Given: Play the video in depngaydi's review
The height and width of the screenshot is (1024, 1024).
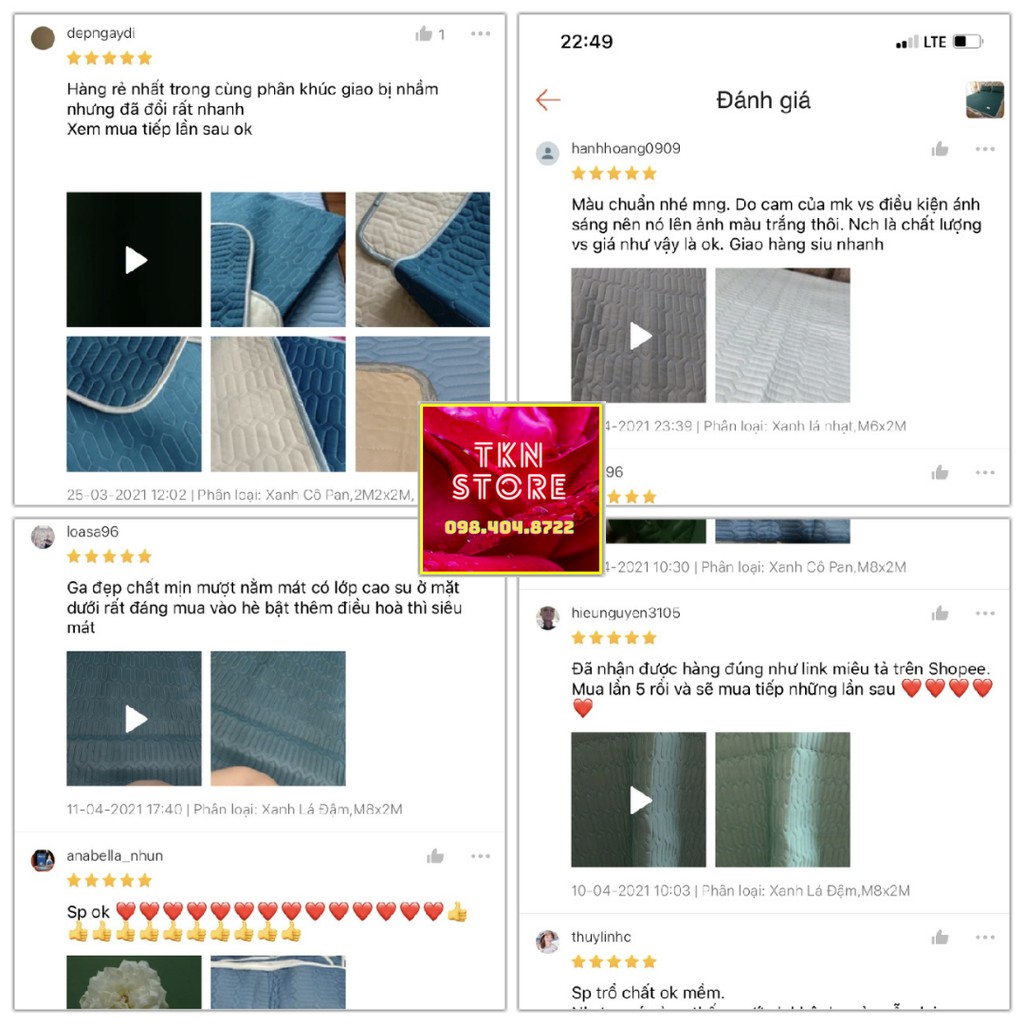Looking at the screenshot, I should (x=134, y=259).
